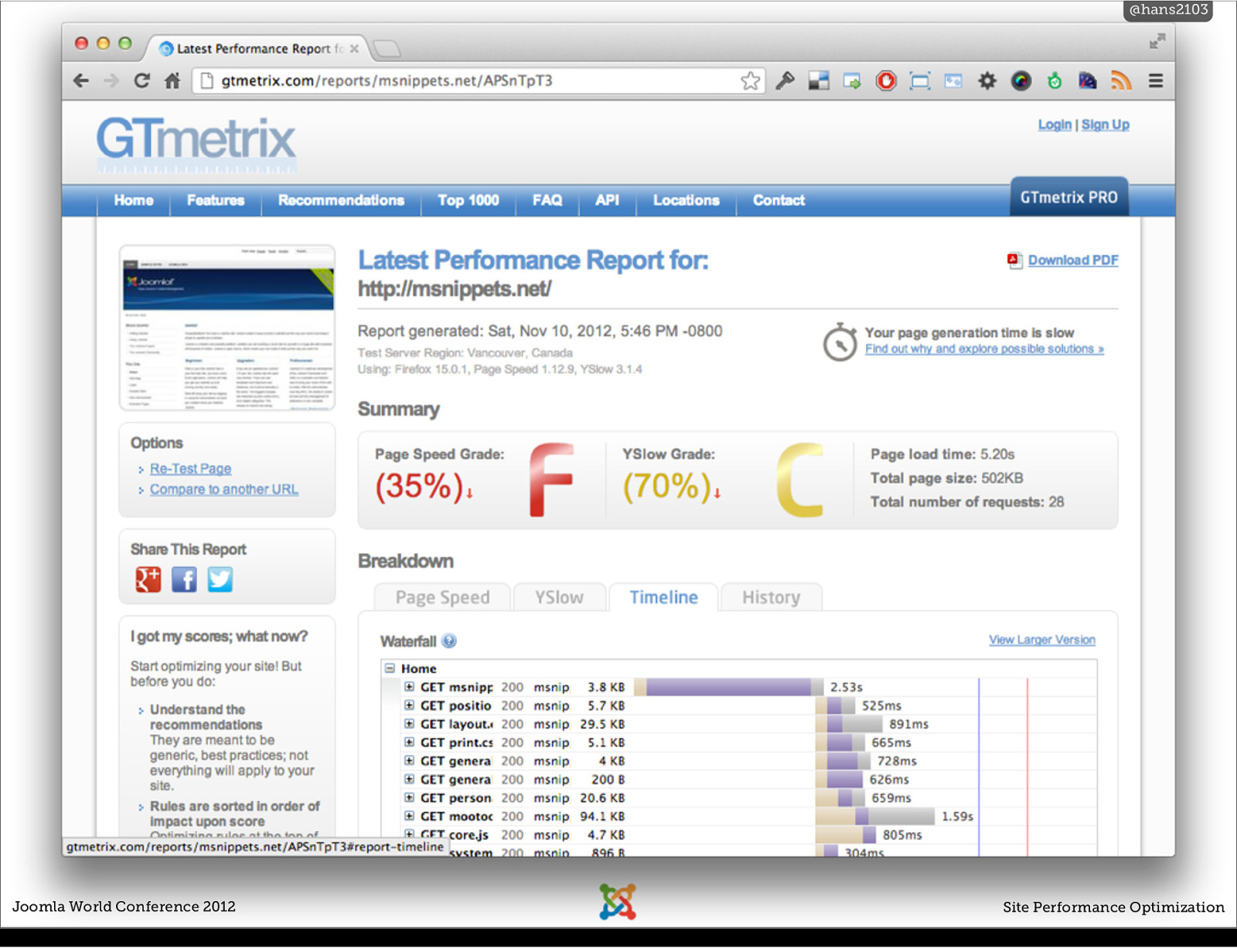The width and height of the screenshot is (1237, 952).
Task: Expand the GET layout request row
Action: point(409,723)
